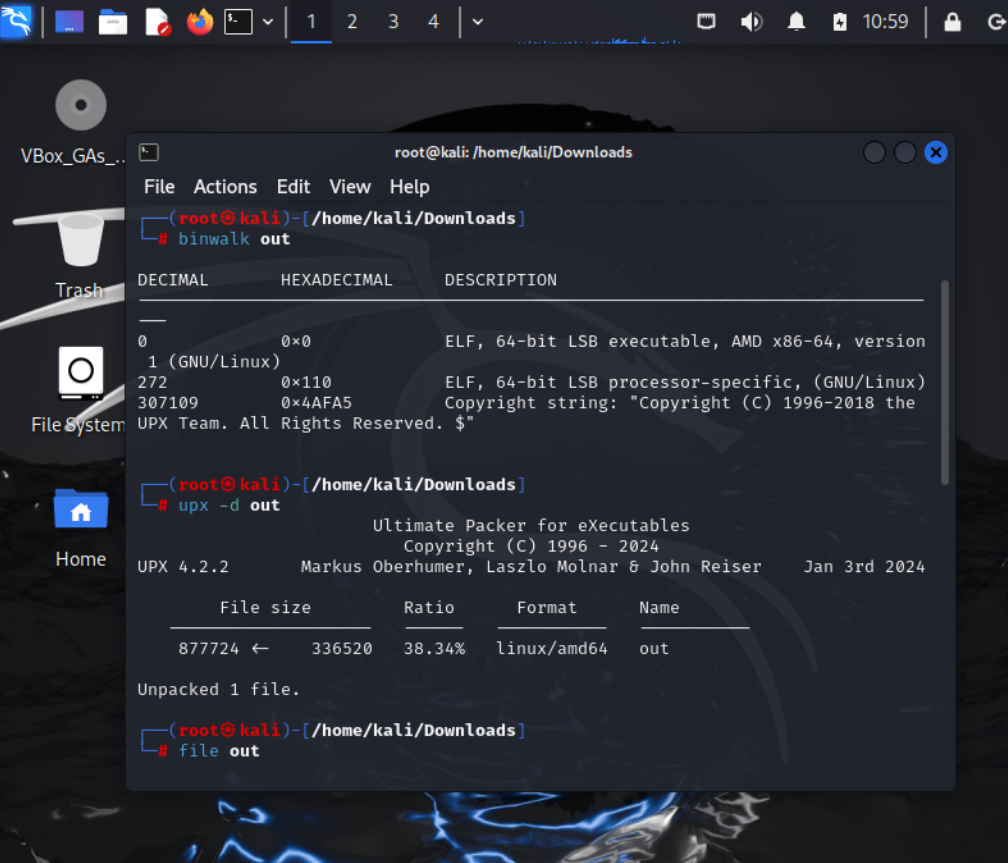Switch to workspace 2
The width and height of the screenshot is (1008, 863).
(352, 21)
